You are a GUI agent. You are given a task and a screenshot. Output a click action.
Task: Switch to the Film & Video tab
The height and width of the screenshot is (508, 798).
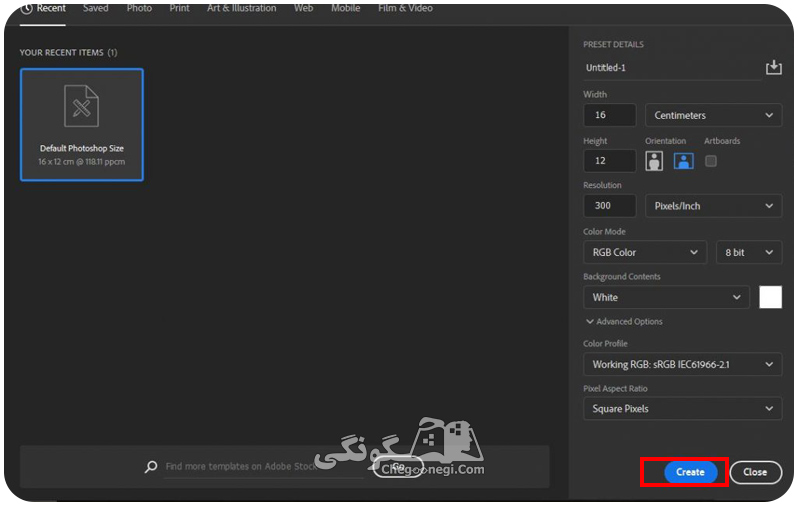click(405, 8)
